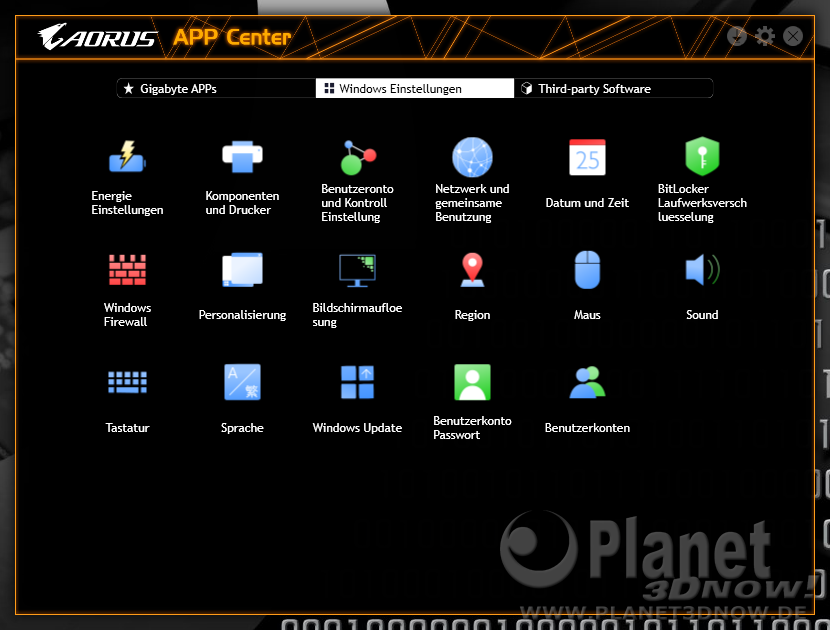Screen dimensions: 830x630
Task: Click the 'Energie Einstellungen' label
Action: 127,203
